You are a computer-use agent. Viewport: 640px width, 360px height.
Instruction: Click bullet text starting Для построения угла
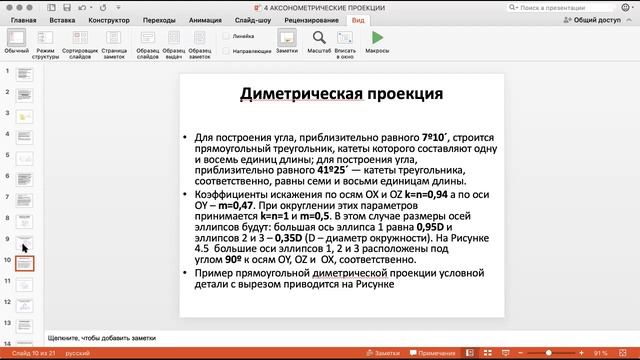[346, 159]
